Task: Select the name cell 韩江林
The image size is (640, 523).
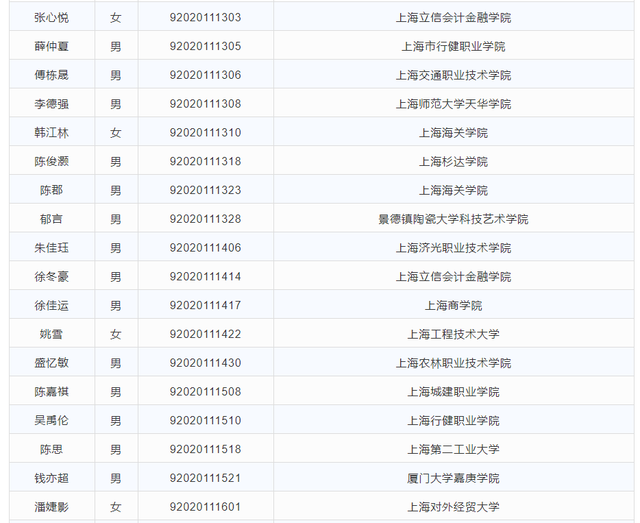Action: (51, 133)
